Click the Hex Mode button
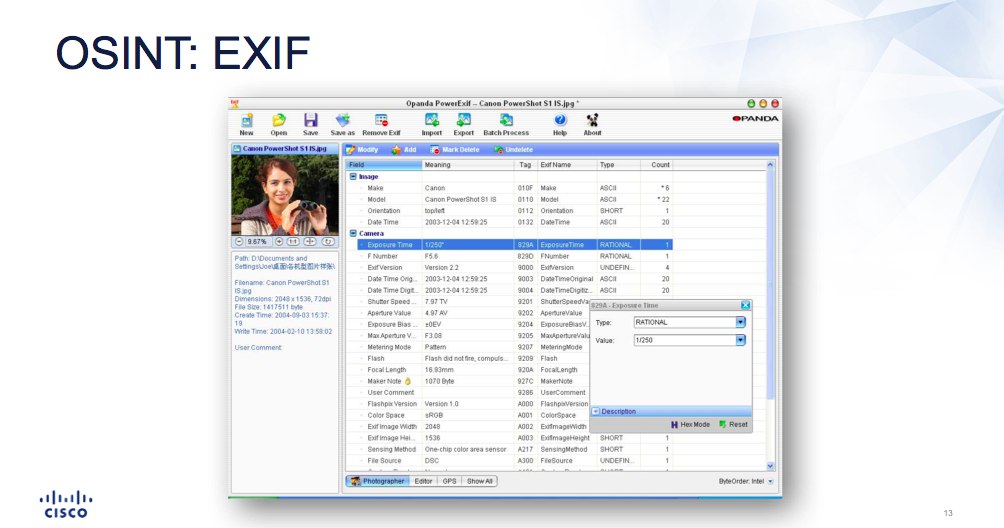The image size is (1004, 528). click(690, 425)
